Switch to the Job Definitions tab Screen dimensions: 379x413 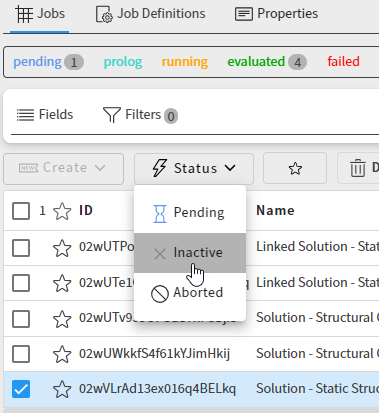click(x=151, y=14)
